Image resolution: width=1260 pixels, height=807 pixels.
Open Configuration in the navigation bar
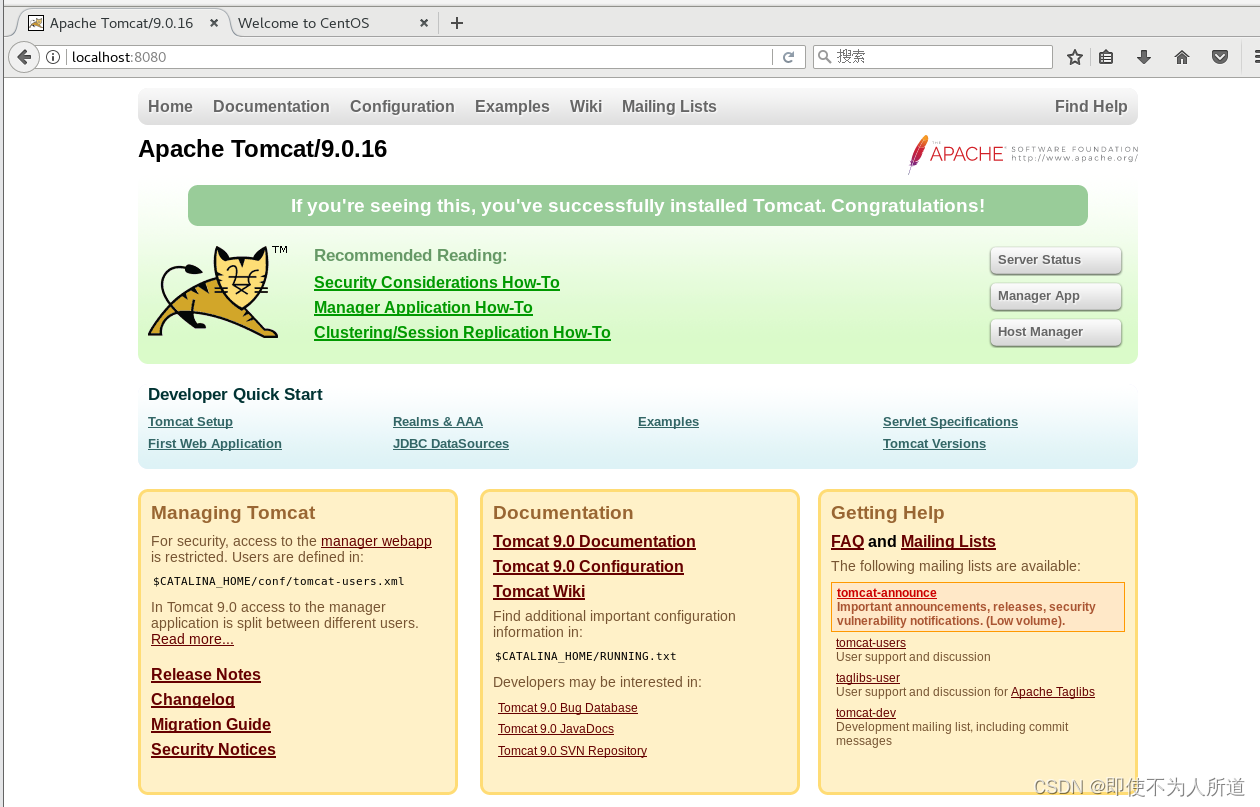pos(402,106)
